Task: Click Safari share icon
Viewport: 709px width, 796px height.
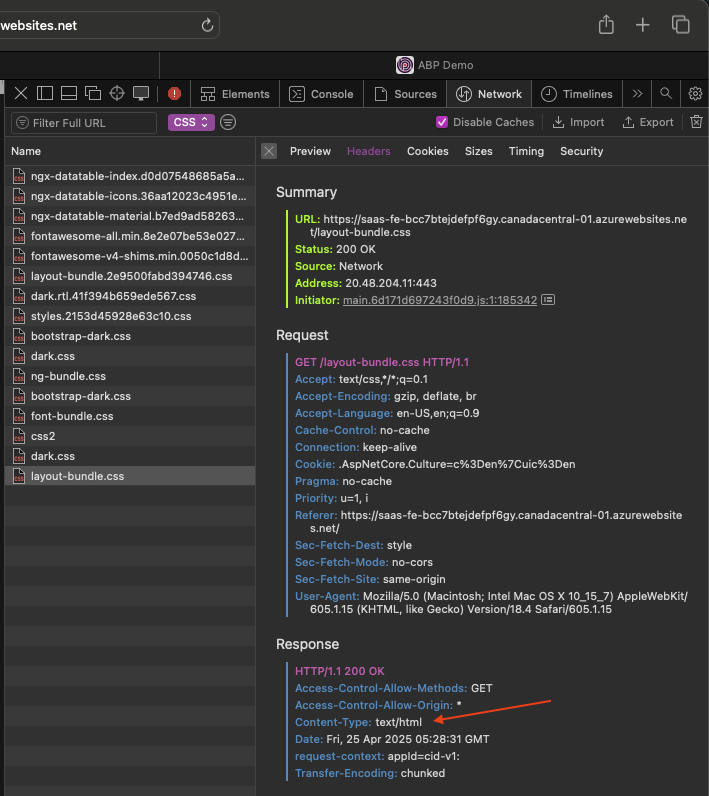Action: point(606,25)
